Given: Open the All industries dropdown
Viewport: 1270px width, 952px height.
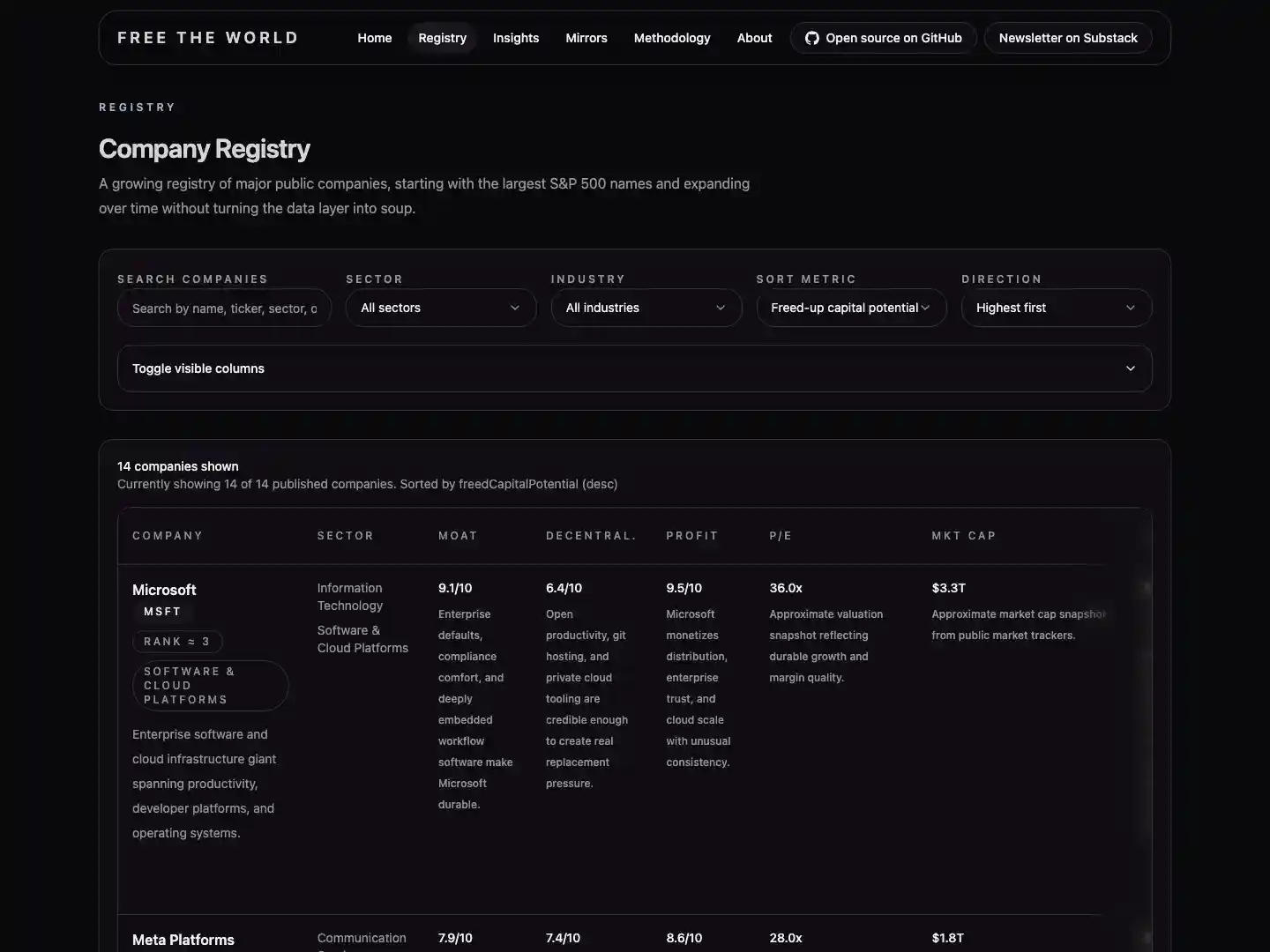Looking at the screenshot, I should pos(646,308).
